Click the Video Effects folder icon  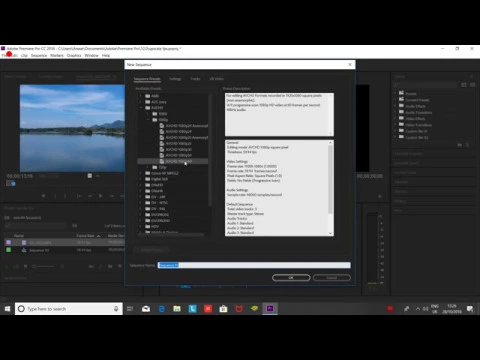click(x=401, y=118)
